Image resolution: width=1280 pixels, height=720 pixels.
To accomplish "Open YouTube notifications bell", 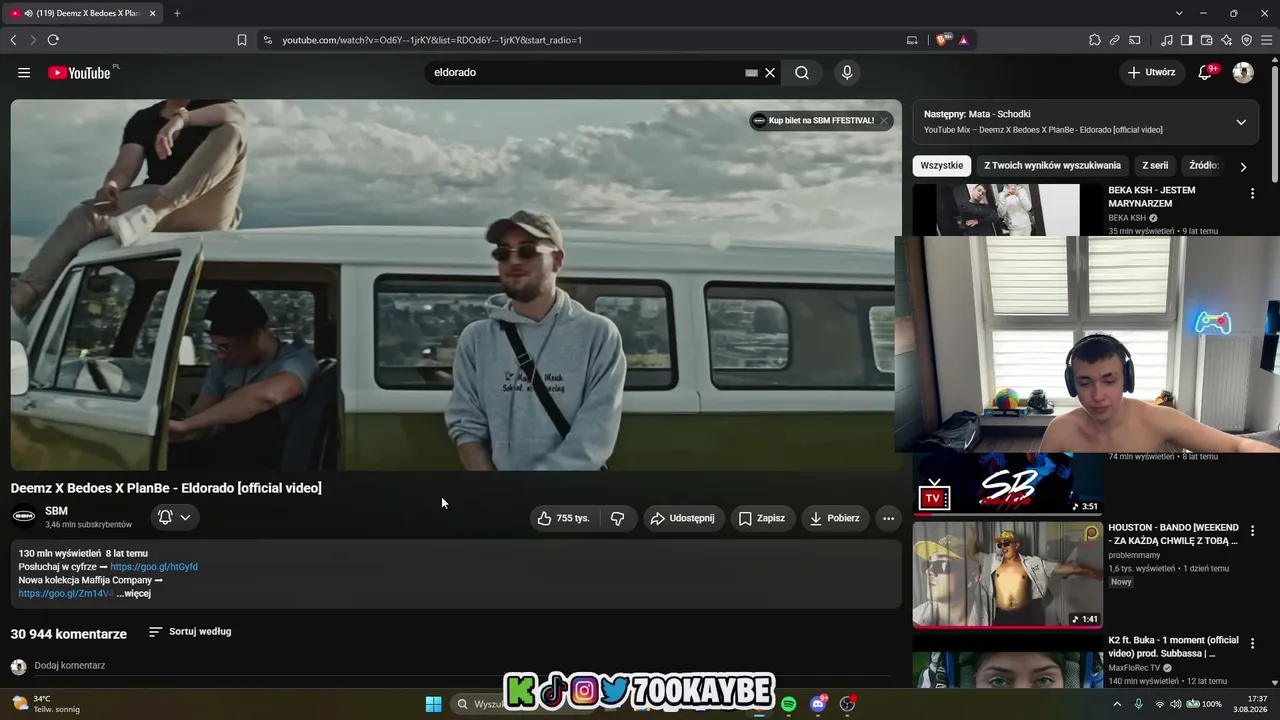I will coord(1206,72).
